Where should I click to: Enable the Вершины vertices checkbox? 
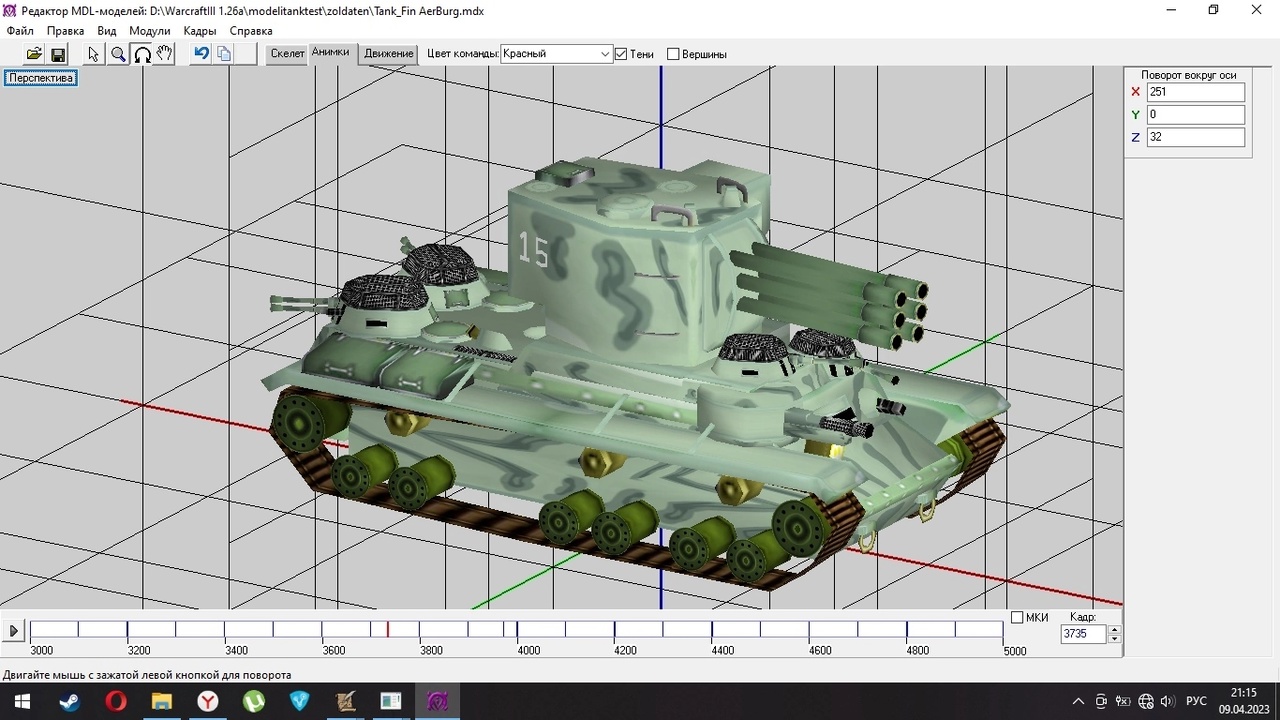point(673,54)
